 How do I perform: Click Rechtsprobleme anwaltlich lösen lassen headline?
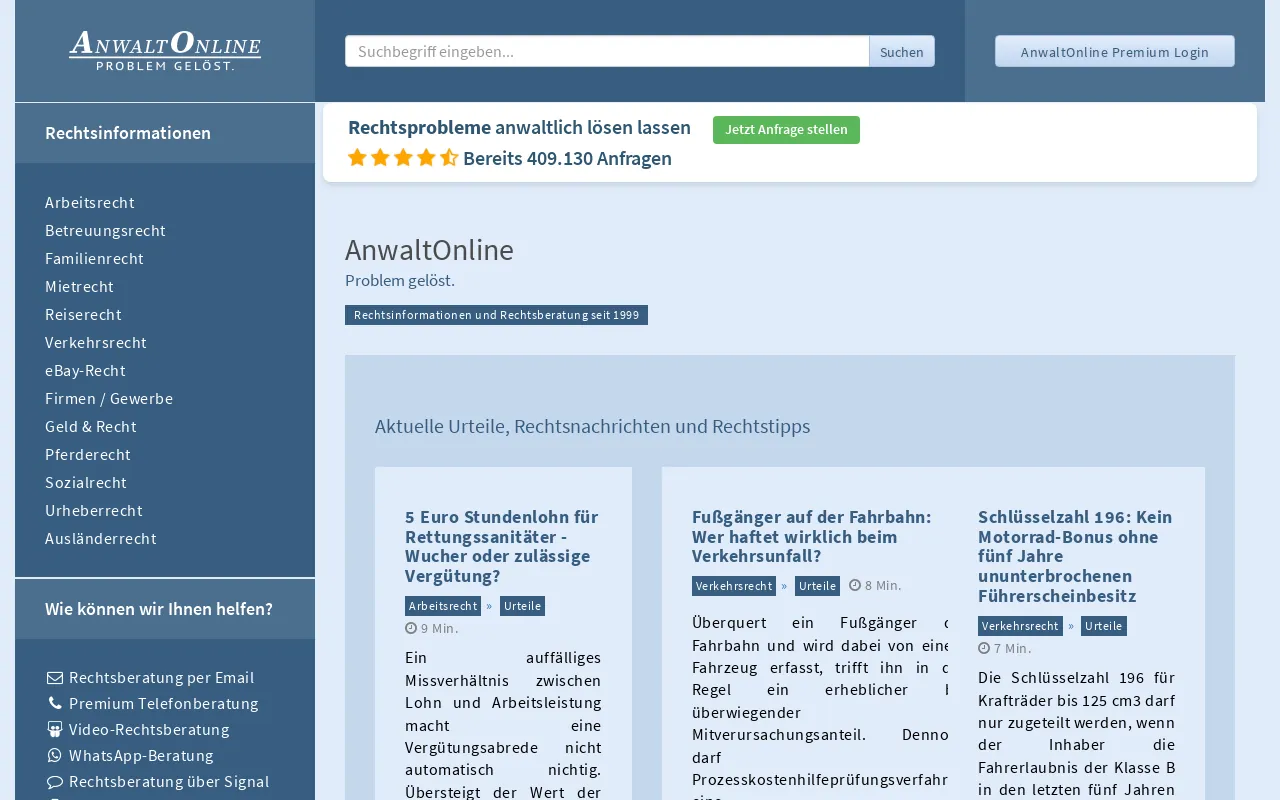[x=519, y=127]
